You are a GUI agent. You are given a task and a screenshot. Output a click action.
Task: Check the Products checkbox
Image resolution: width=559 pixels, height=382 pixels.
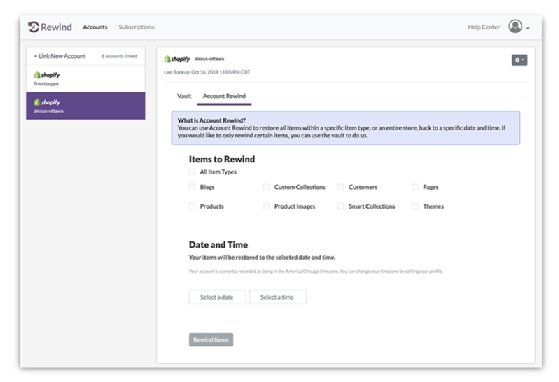[192, 206]
